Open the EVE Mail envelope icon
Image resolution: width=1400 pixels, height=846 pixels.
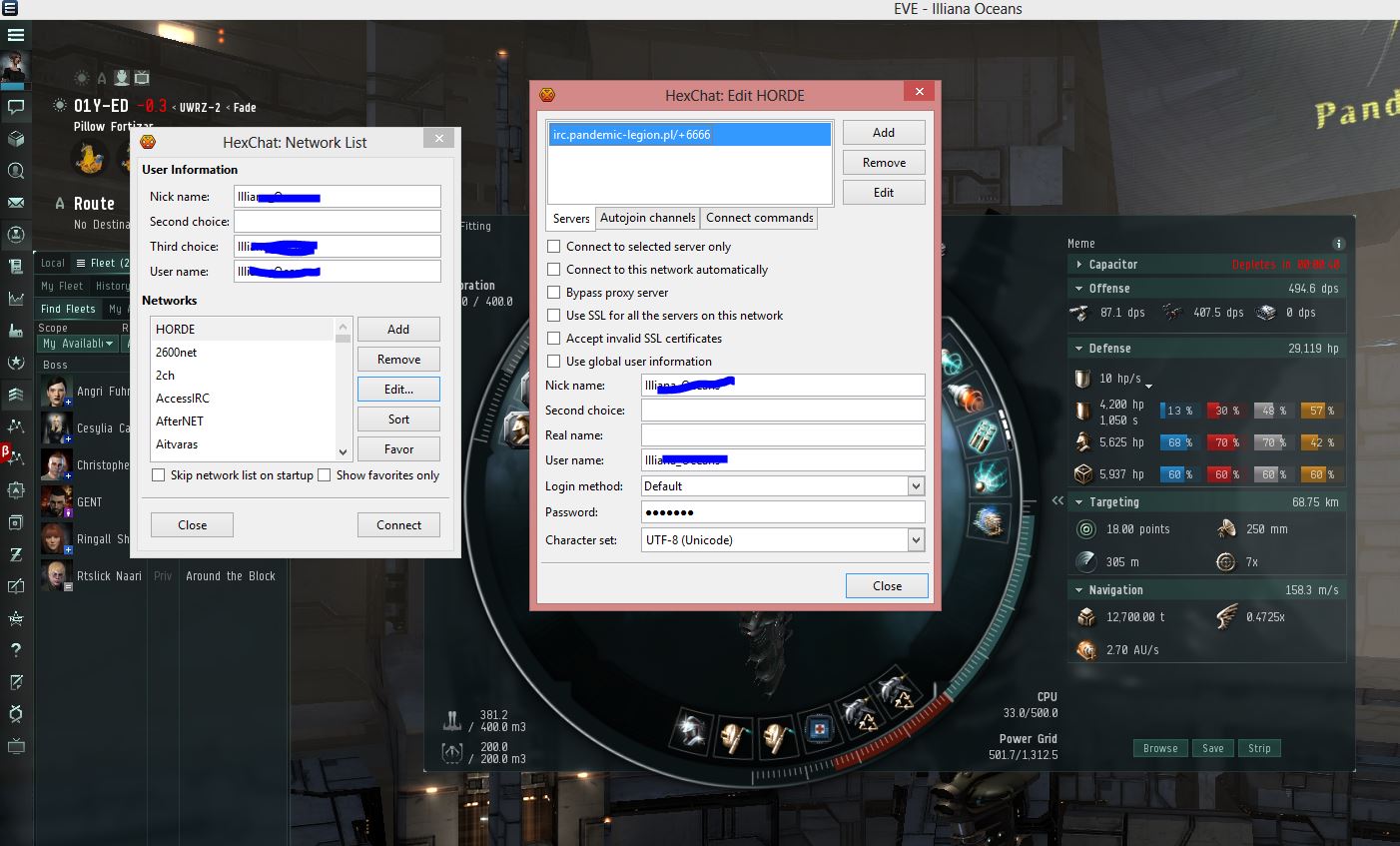click(x=16, y=203)
